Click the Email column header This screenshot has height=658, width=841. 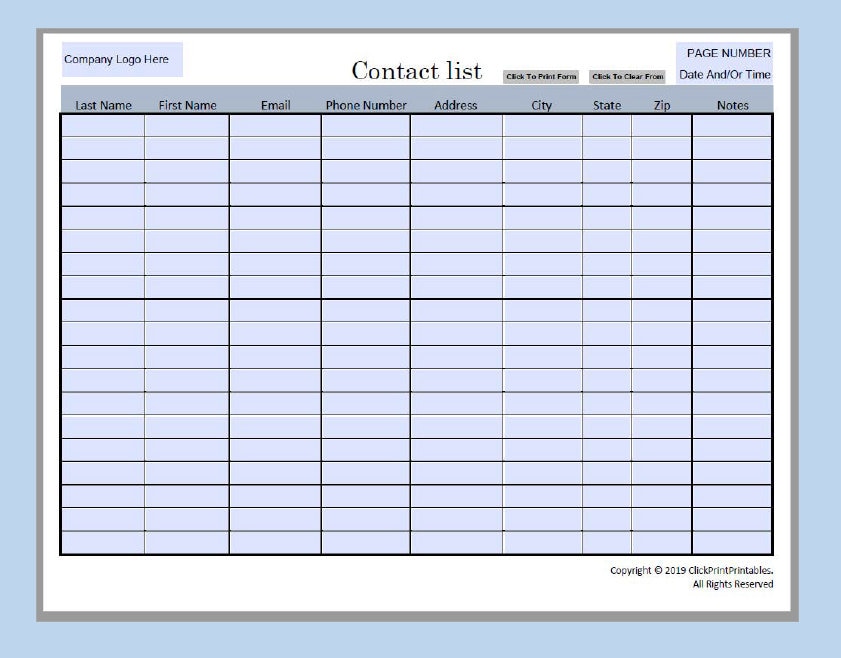[277, 105]
